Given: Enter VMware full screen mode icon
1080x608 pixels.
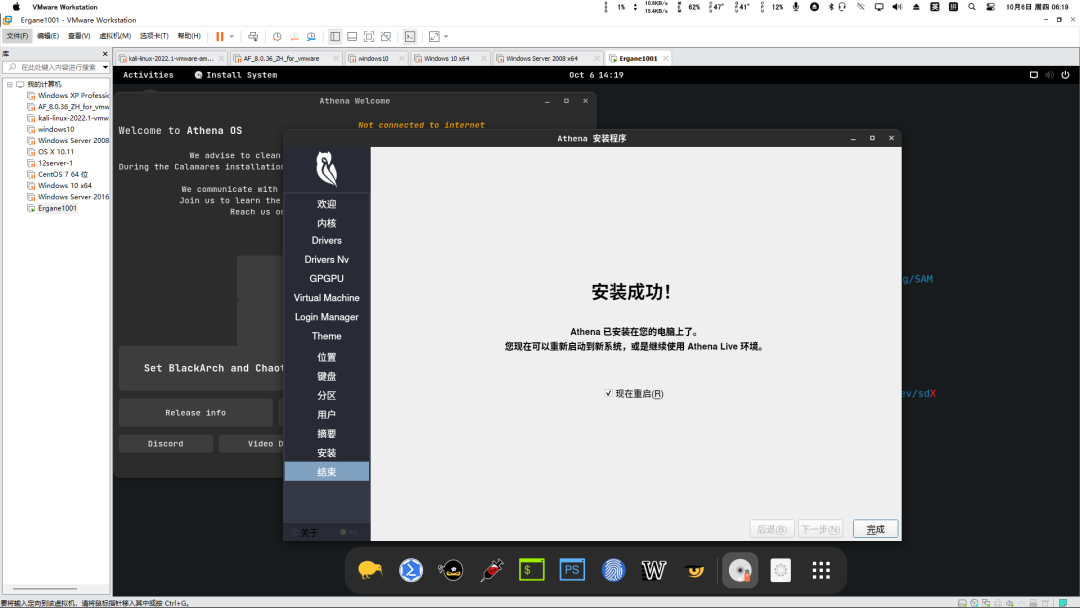Looking at the screenshot, I should click(369, 36).
